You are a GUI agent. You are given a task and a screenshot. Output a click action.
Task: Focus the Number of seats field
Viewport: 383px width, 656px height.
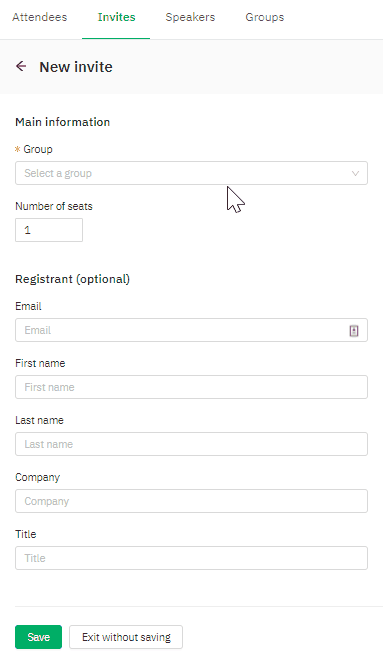(49, 230)
